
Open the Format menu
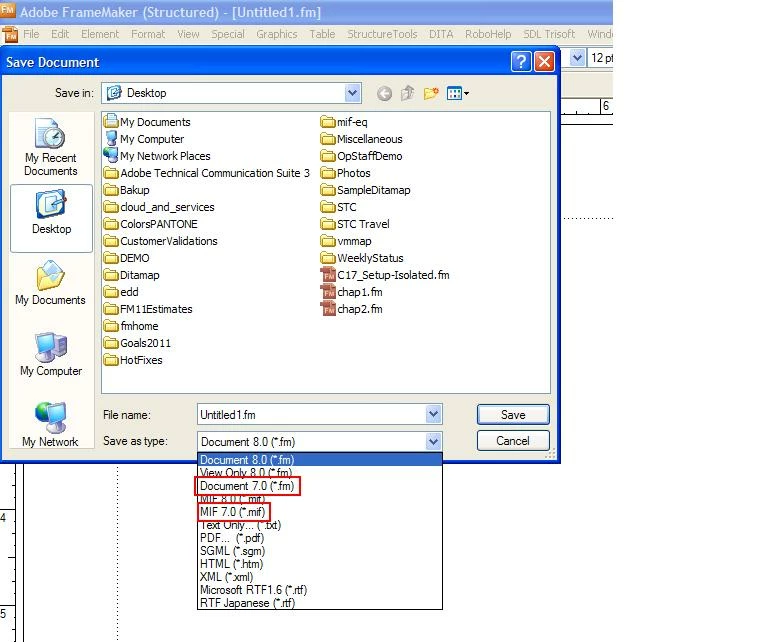[148, 34]
